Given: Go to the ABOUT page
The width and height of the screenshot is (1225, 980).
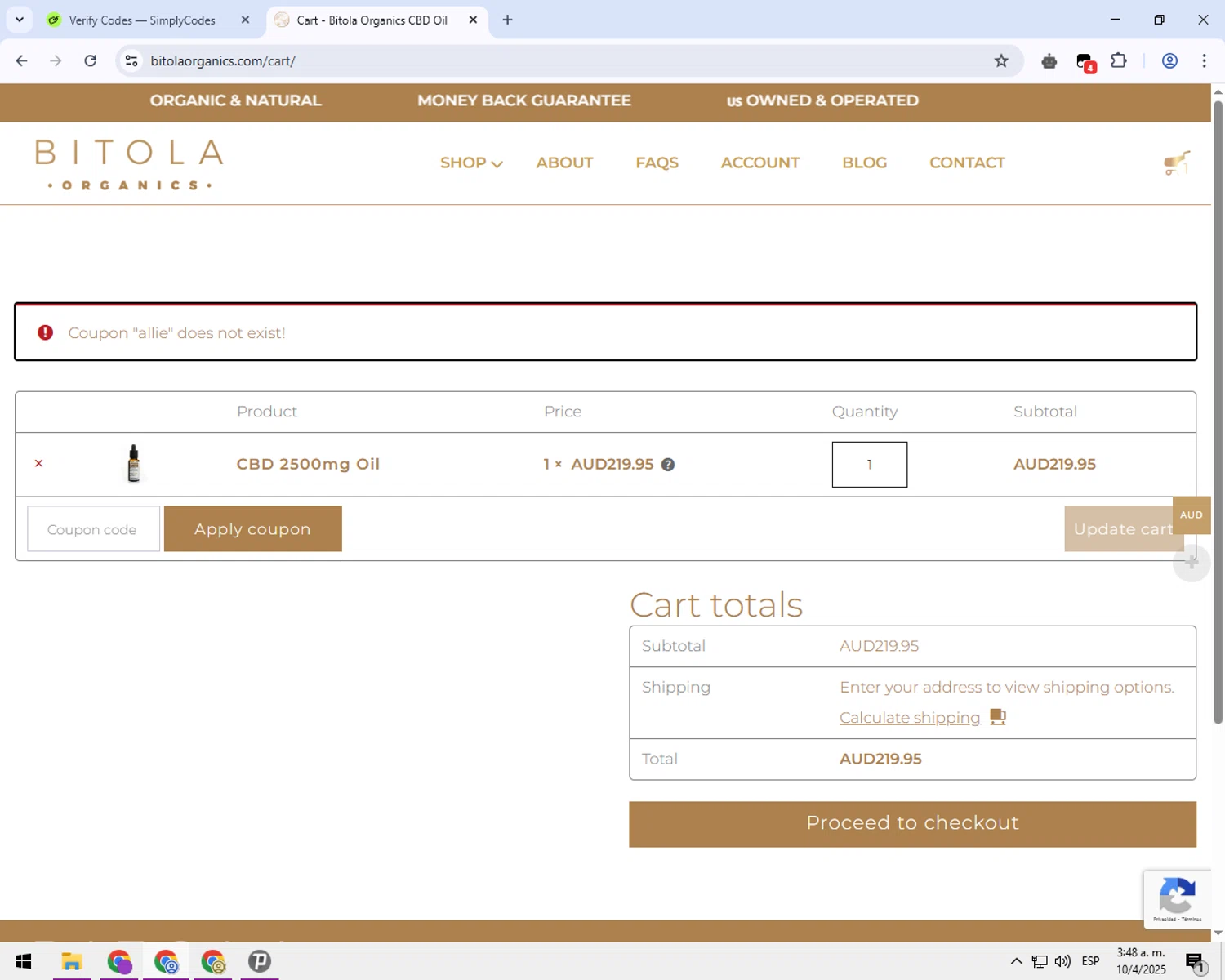Looking at the screenshot, I should [564, 163].
